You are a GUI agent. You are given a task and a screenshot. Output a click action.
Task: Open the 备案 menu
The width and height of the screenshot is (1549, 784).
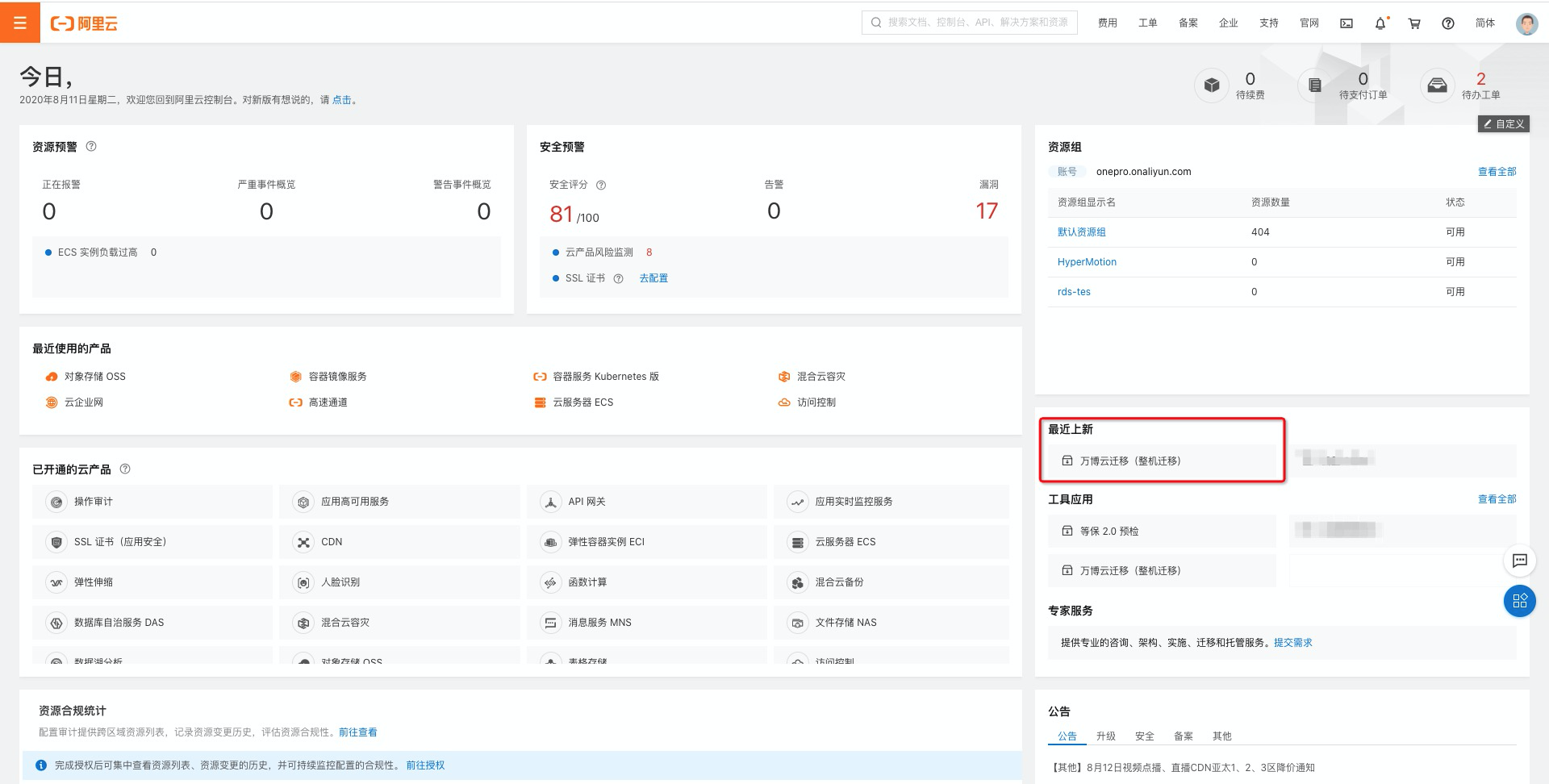1188,23
